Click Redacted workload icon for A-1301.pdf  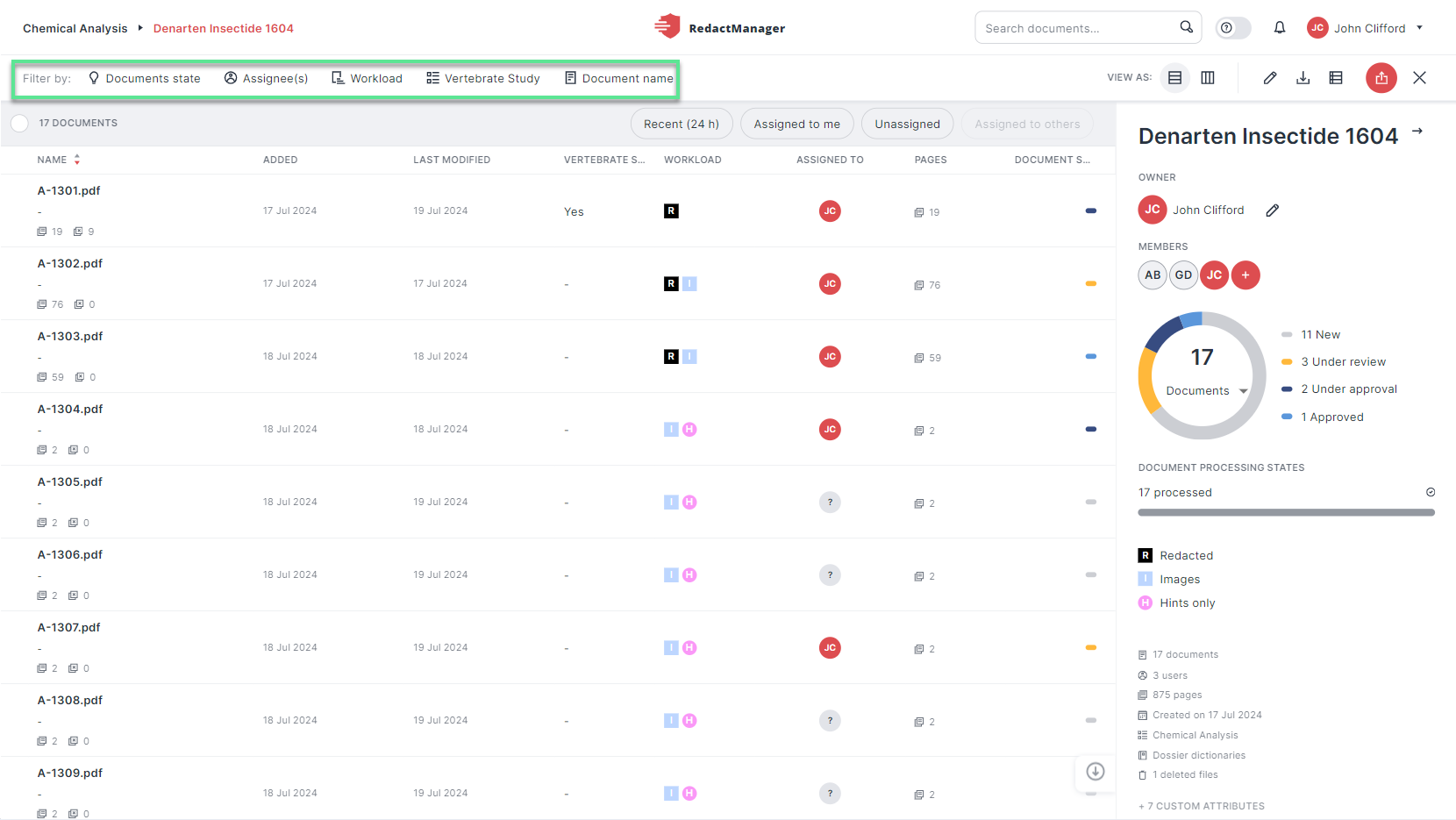671,210
